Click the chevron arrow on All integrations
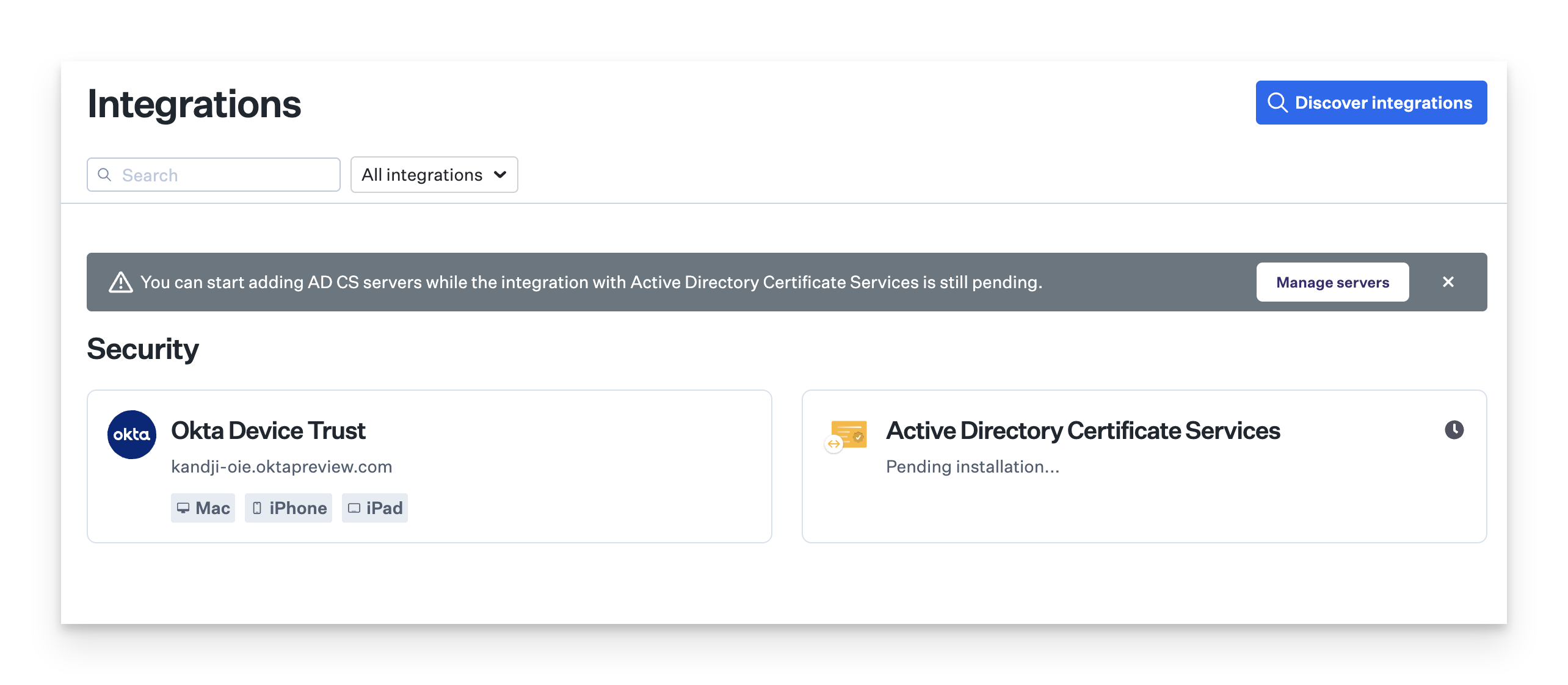This screenshot has width=1568, height=685. click(x=500, y=175)
